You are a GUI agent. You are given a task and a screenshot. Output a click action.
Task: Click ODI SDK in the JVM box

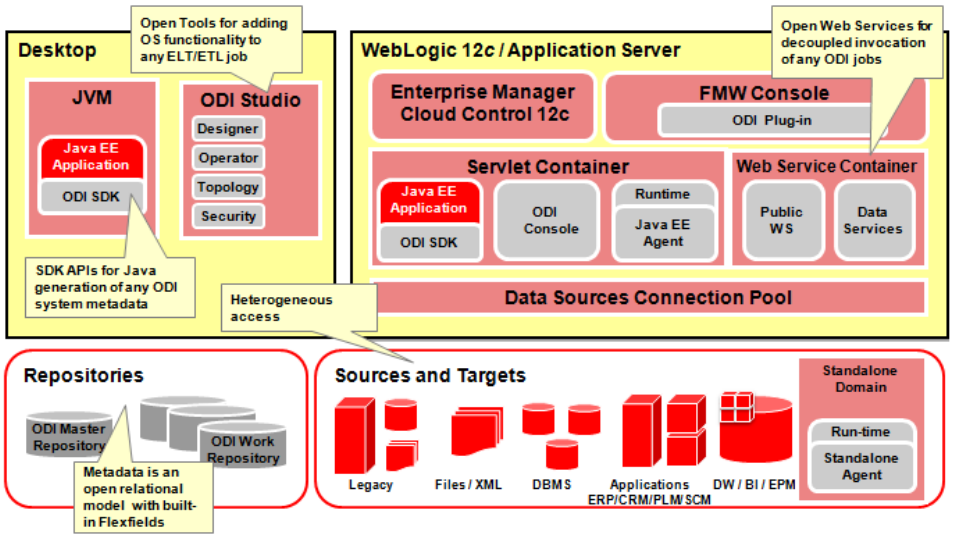91,197
